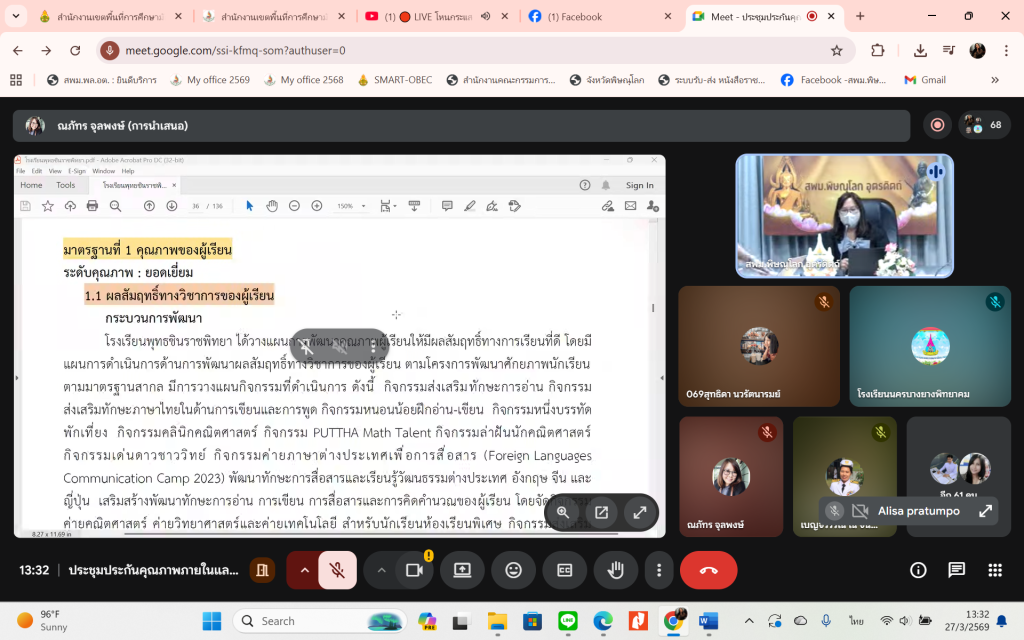
Task: Go back in browser history
Action: [18, 50]
